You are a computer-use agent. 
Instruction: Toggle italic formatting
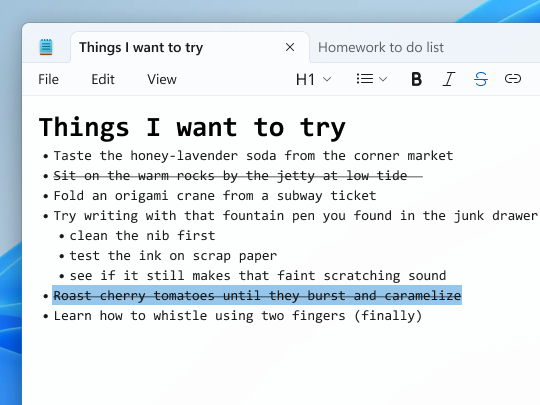click(x=449, y=79)
